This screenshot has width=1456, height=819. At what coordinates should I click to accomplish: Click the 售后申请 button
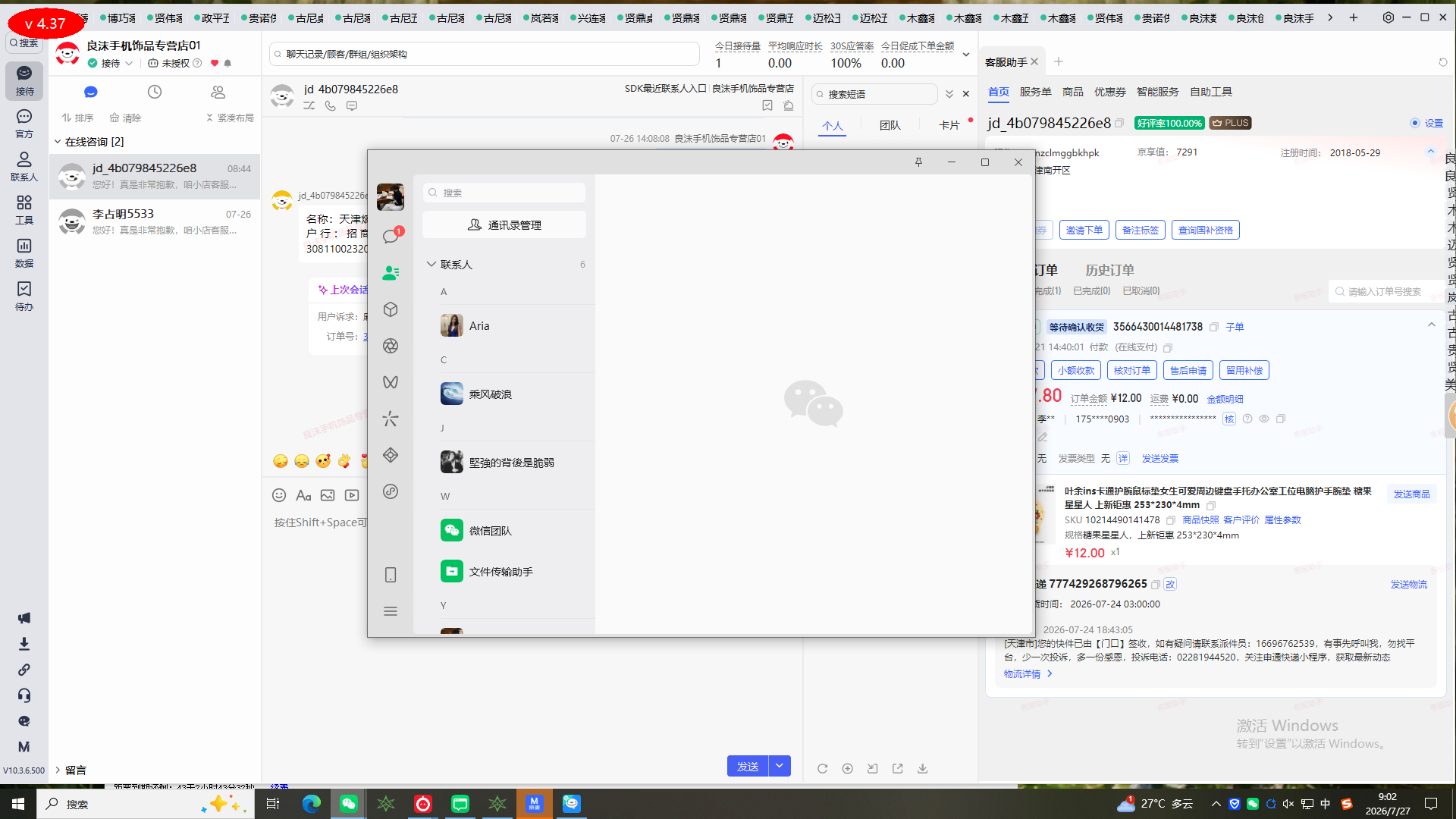1188,370
